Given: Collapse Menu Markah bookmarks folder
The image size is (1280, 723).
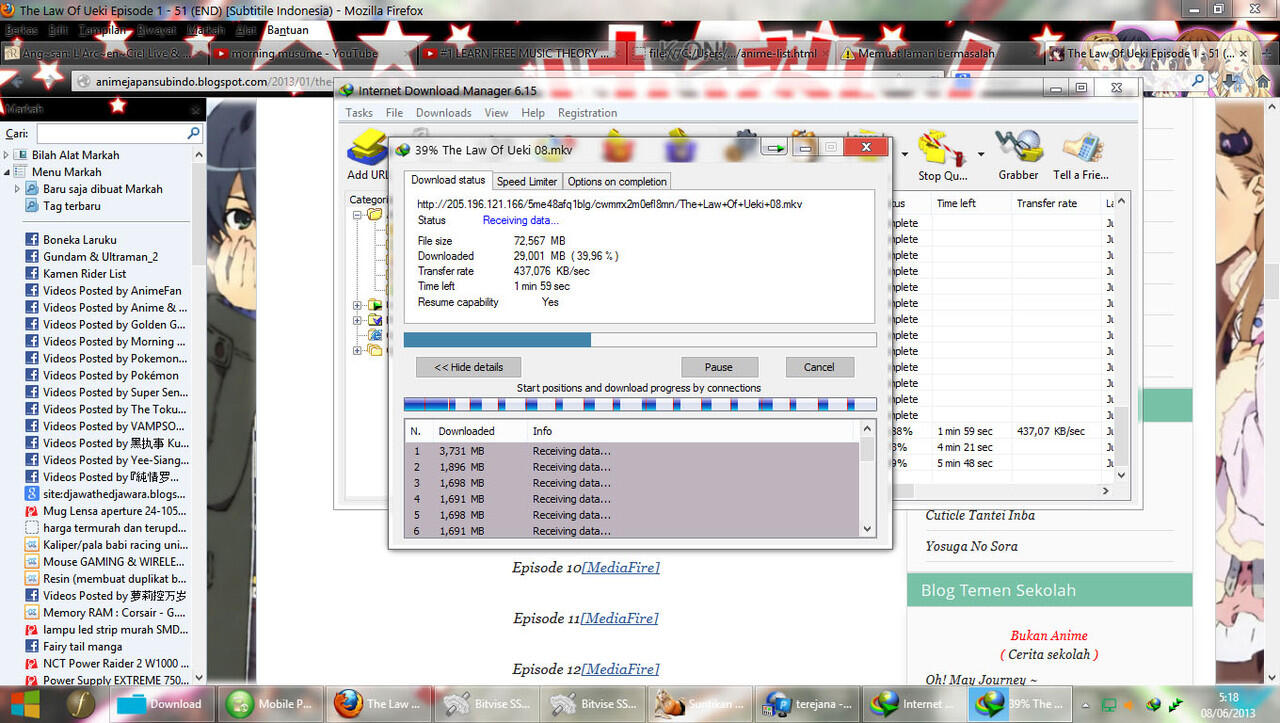Looking at the screenshot, I should [x=7, y=172].
